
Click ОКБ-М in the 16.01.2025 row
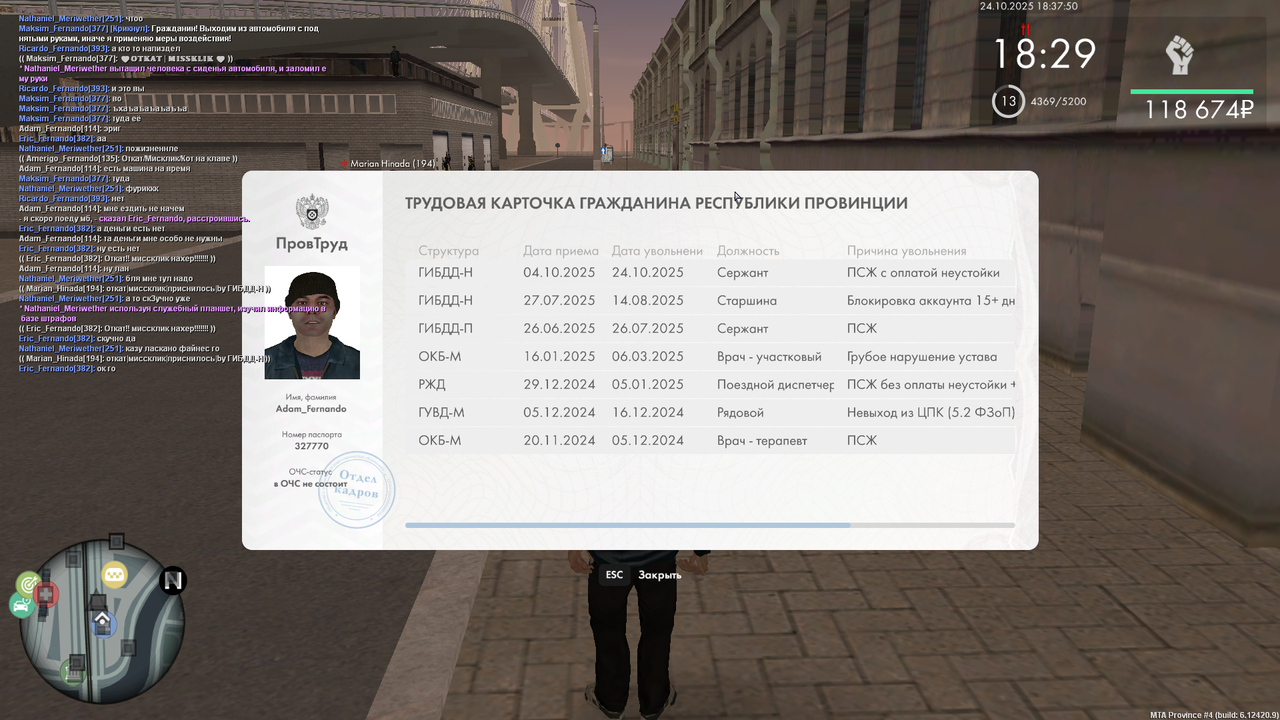click(440, 356)
